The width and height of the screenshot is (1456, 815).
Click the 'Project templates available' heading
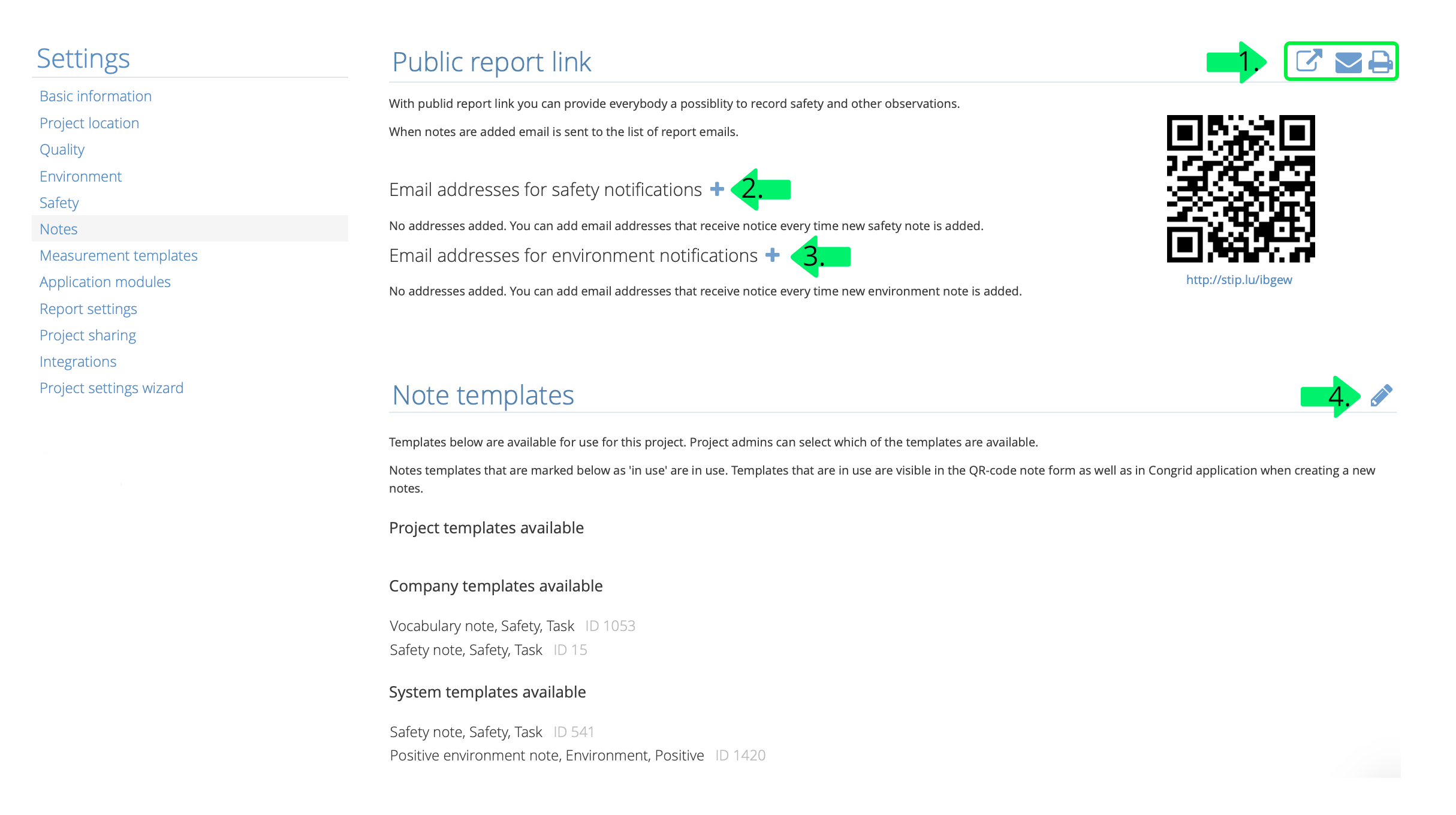486,527
